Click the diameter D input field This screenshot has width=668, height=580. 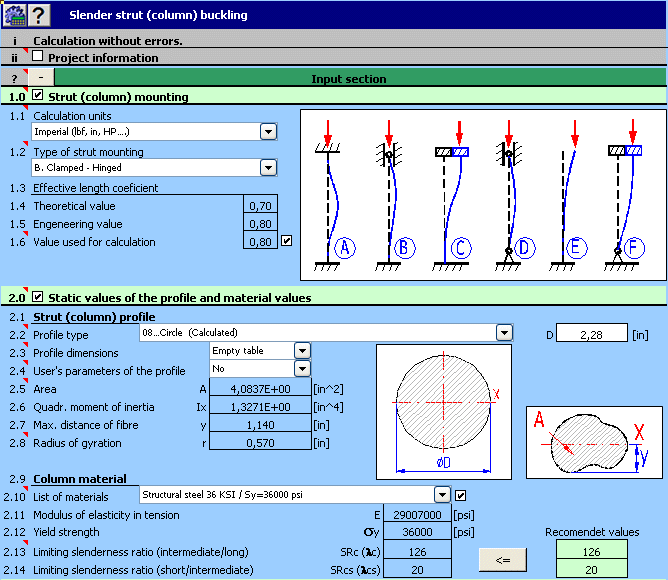(x=592, y=334)
